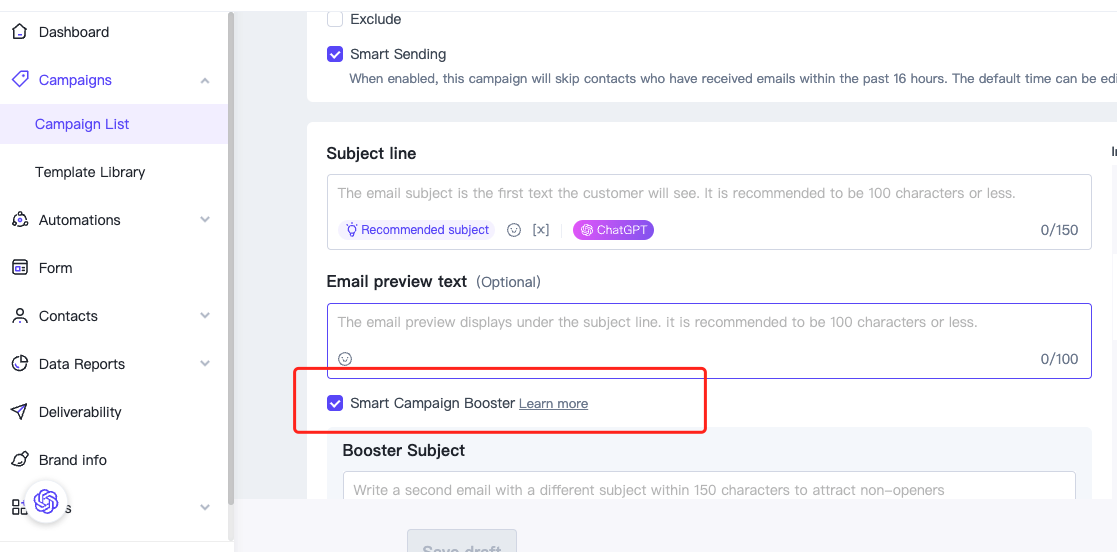Click the Data Reports pie chart icon
Screen dimensions: 1117x552
(x=20, y=364)
